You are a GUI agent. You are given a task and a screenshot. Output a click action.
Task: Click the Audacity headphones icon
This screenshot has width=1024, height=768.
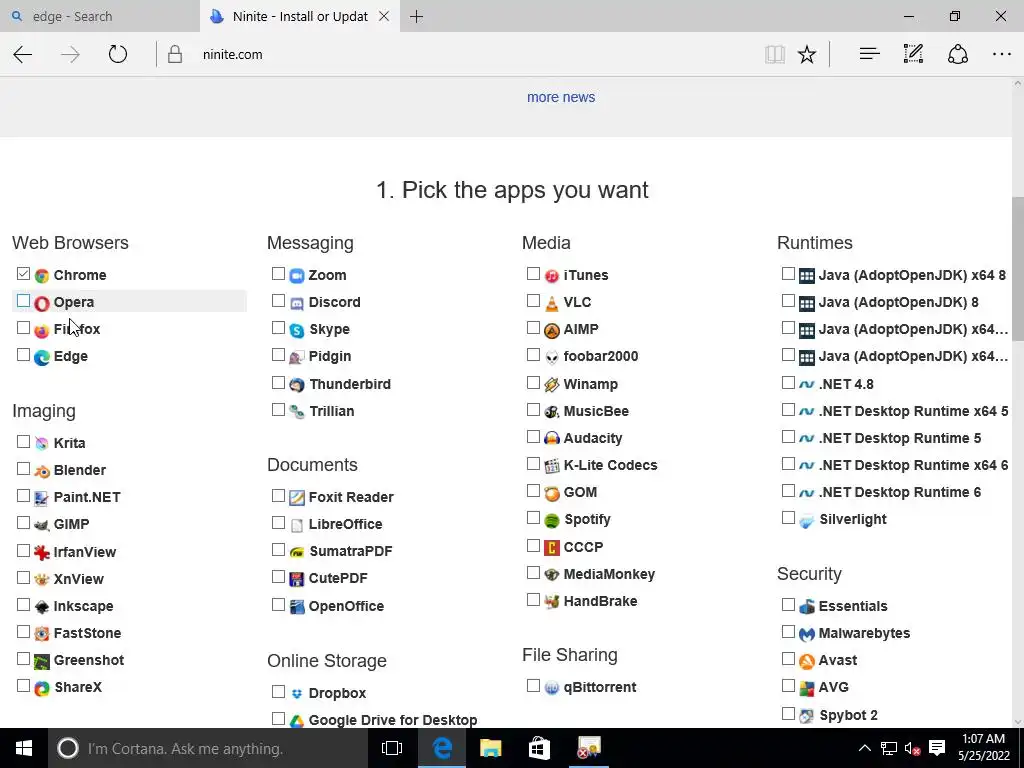click(552, 439)
